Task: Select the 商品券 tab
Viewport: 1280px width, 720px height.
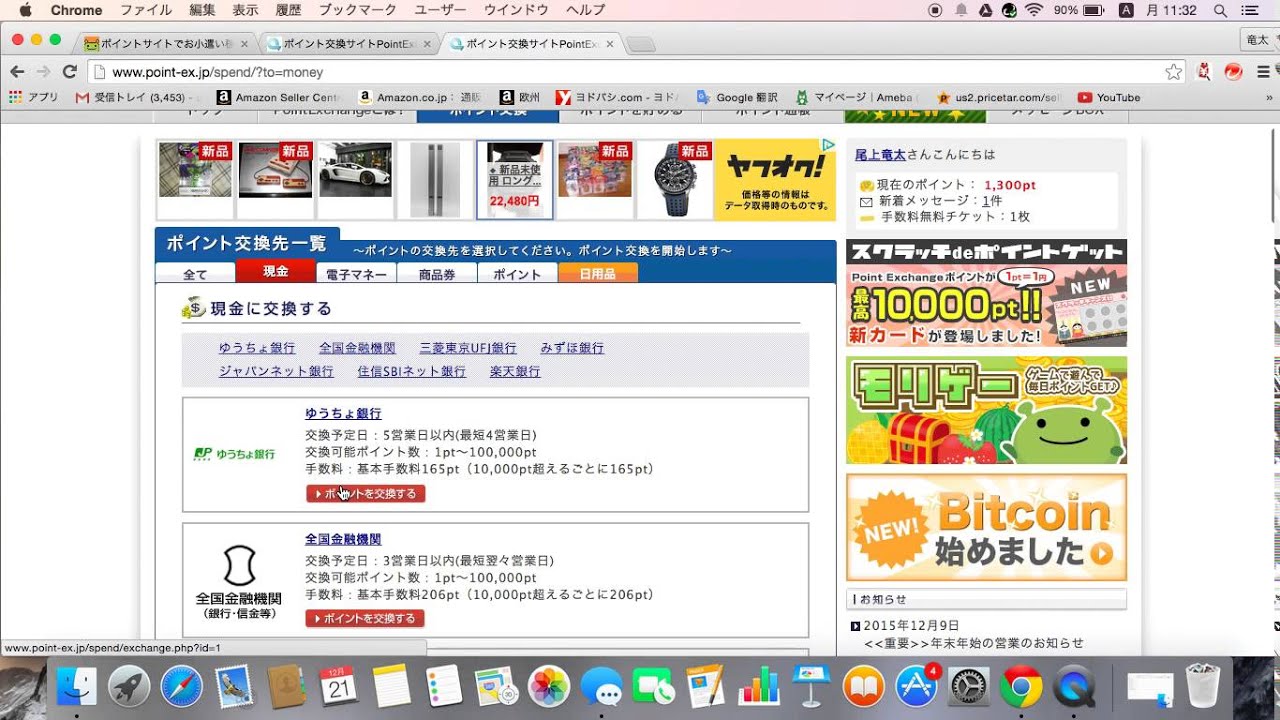Action: tap(437, 273)
